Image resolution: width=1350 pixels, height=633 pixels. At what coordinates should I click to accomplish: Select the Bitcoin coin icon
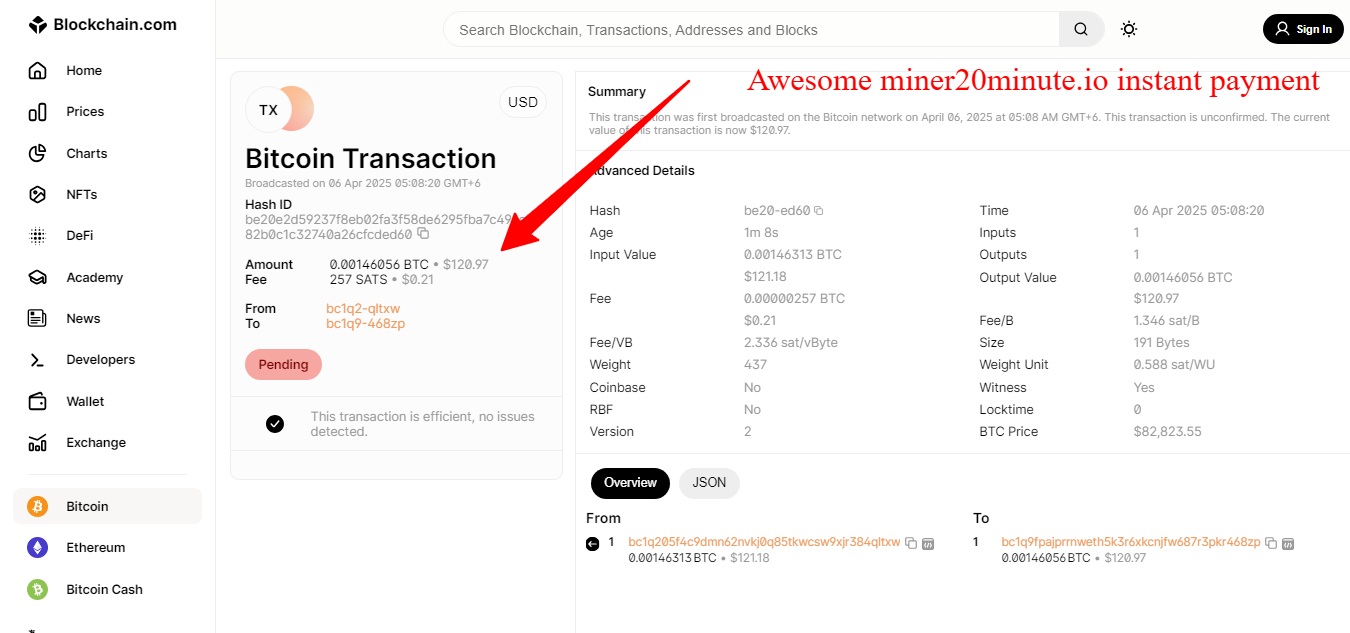pyautogui.click(x=37, y=507)
